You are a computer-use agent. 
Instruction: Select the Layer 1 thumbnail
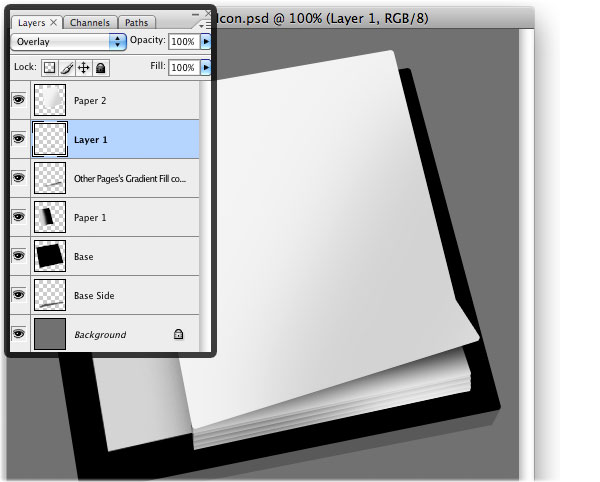pyautogui.click(x=50, y=139)
